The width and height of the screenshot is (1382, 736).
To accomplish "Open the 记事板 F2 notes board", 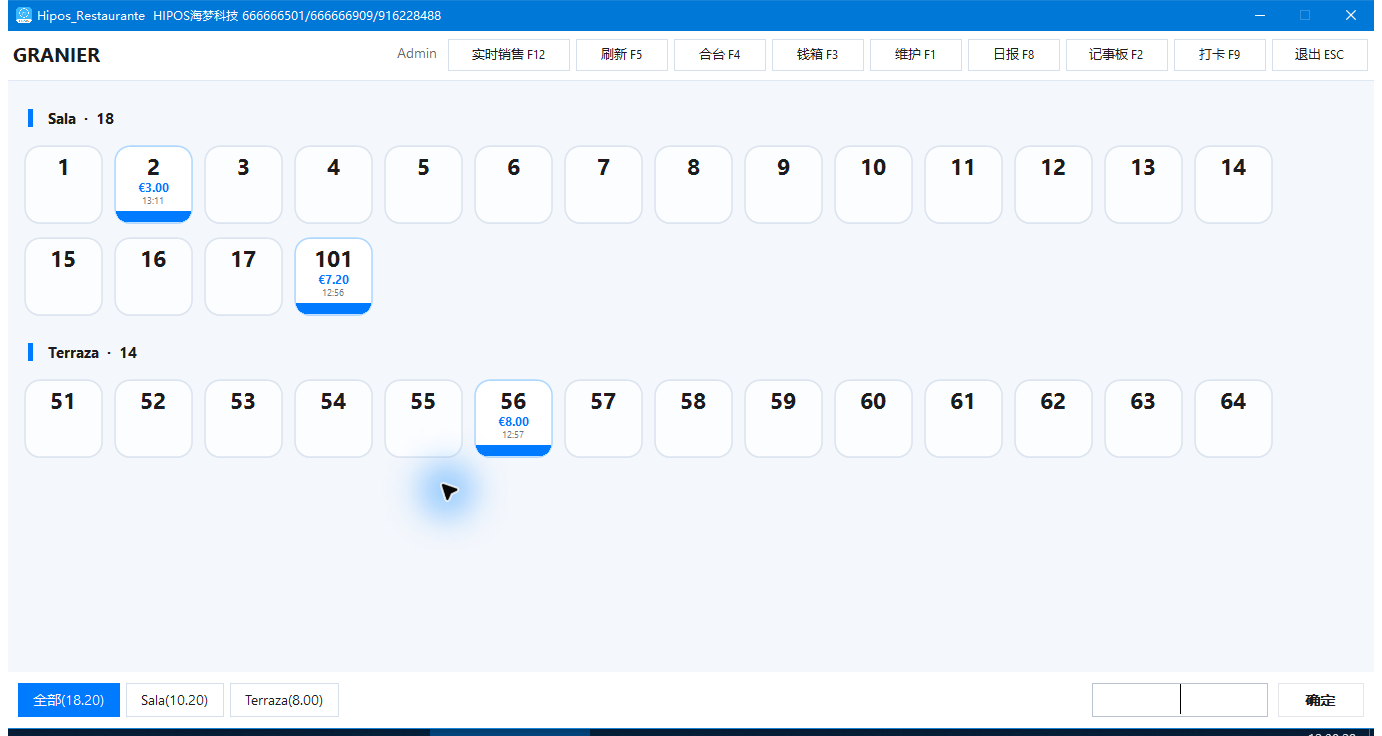I will coord(1117,55).
